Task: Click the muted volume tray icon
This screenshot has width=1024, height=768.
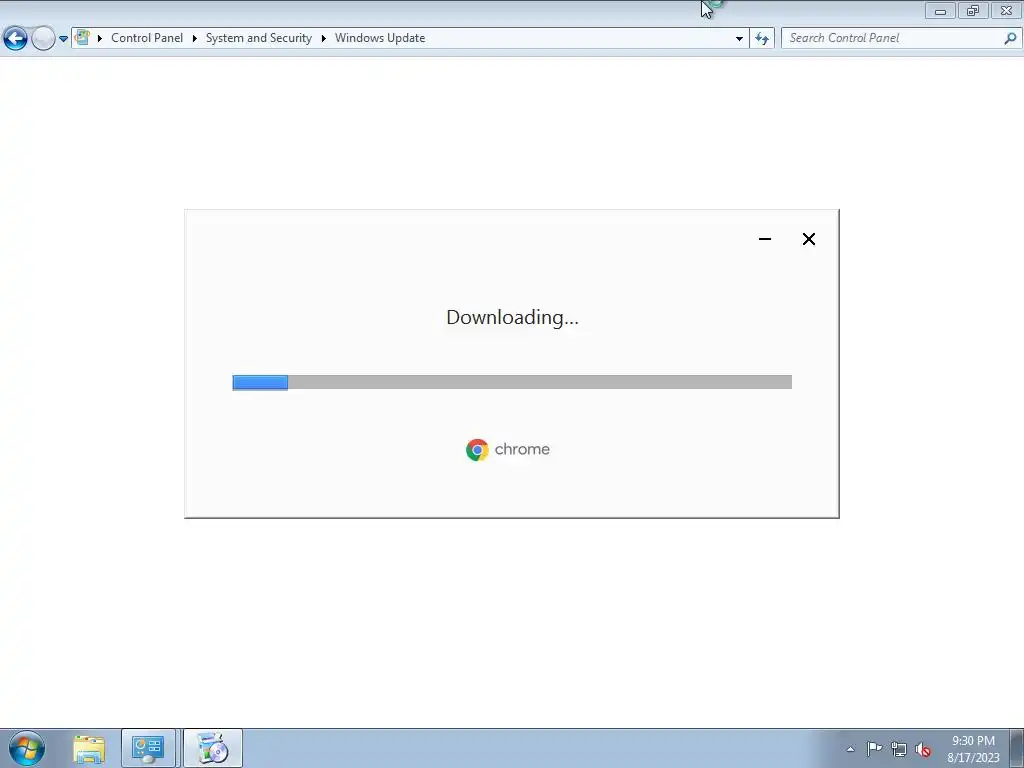Action: pos(923,749)
